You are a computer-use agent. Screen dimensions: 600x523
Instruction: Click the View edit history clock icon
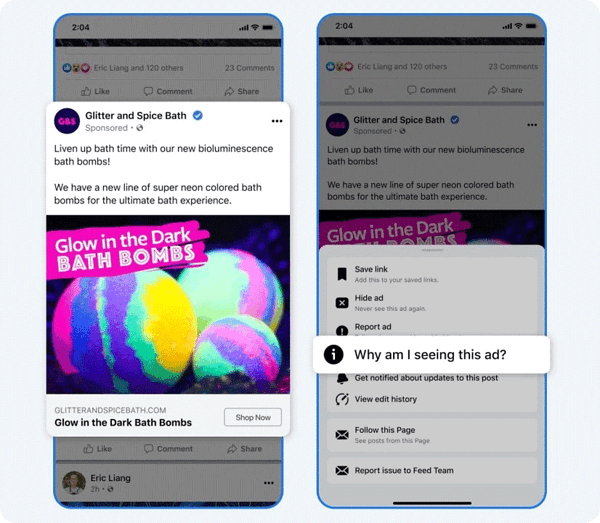[x=342, y=399]
